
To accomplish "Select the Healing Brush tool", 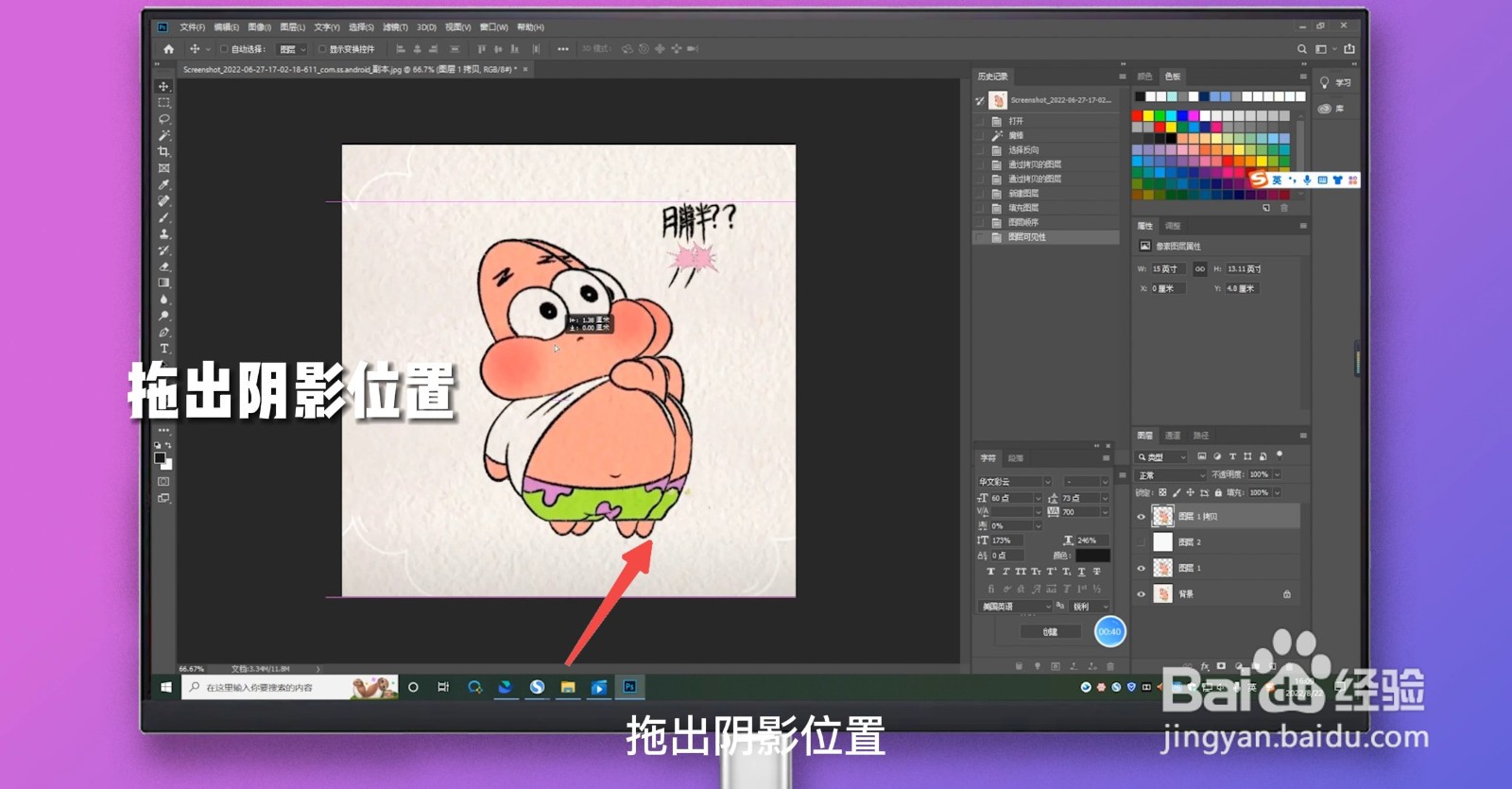I will point(163,200).
